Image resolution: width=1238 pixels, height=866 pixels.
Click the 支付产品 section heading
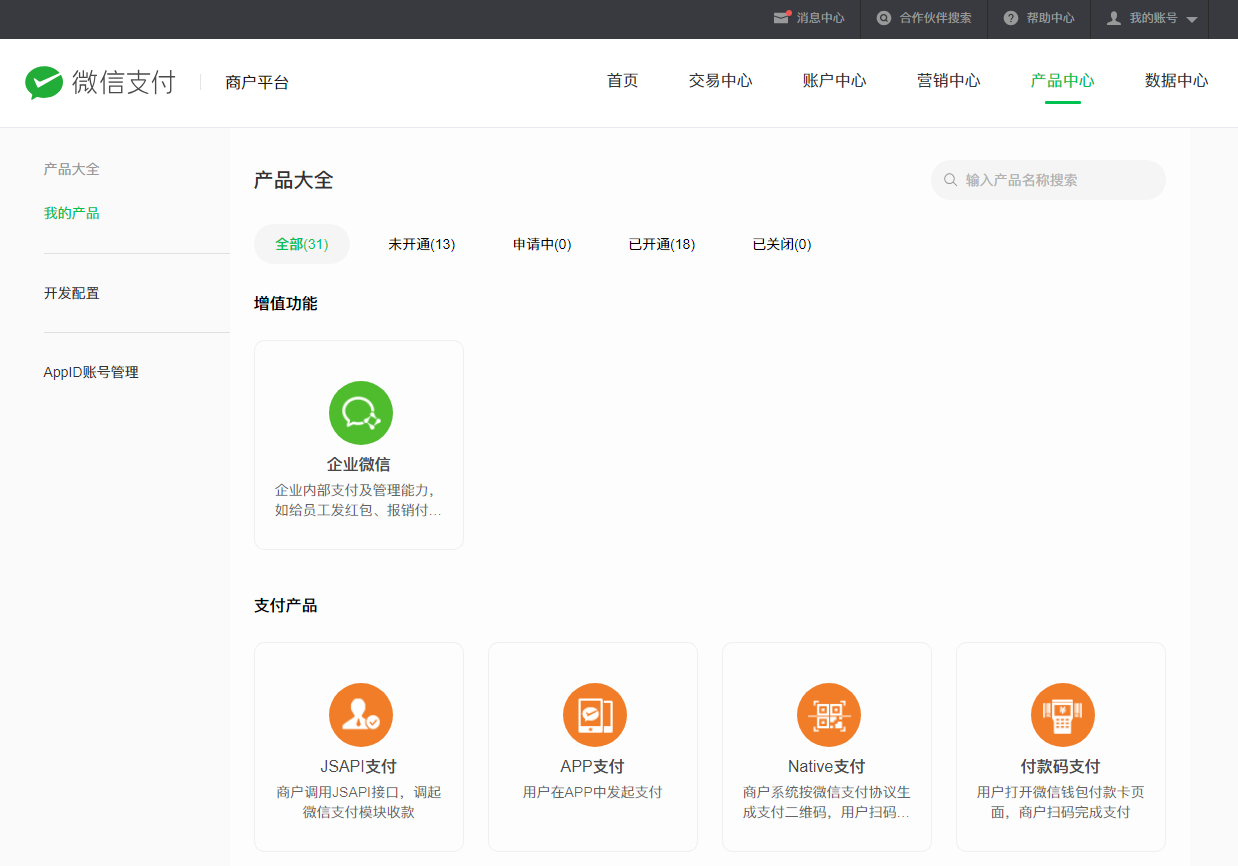click(x=286, y=605)
